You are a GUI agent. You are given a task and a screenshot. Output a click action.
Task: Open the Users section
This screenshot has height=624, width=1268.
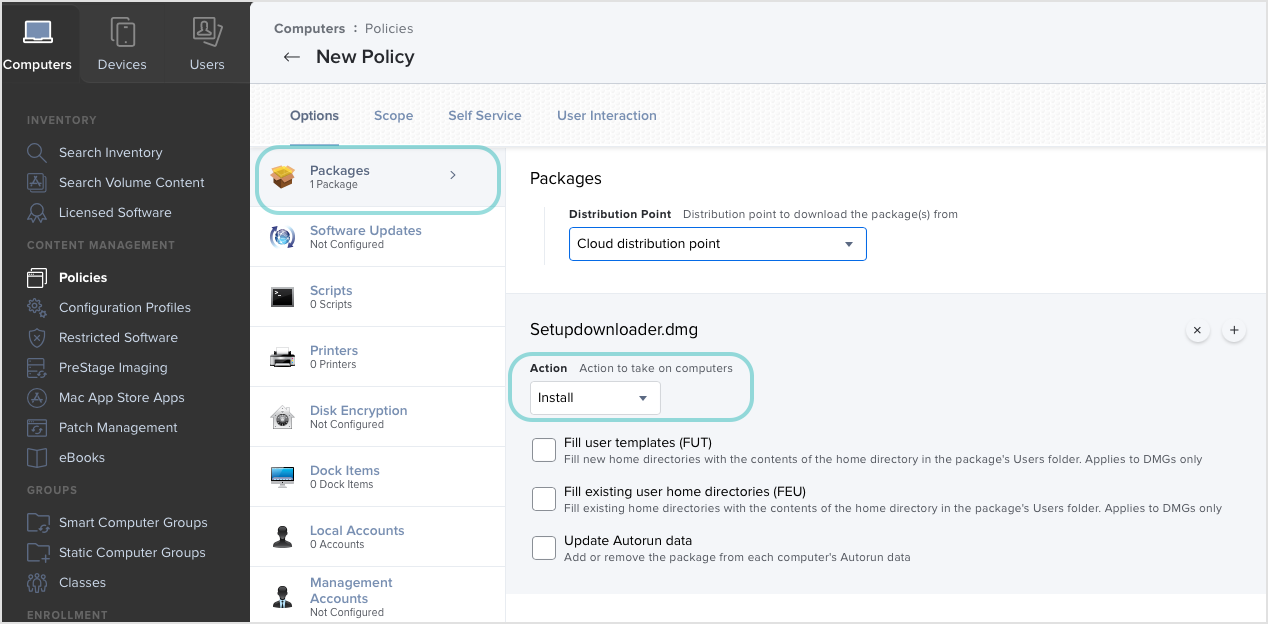tap(206, 42)
